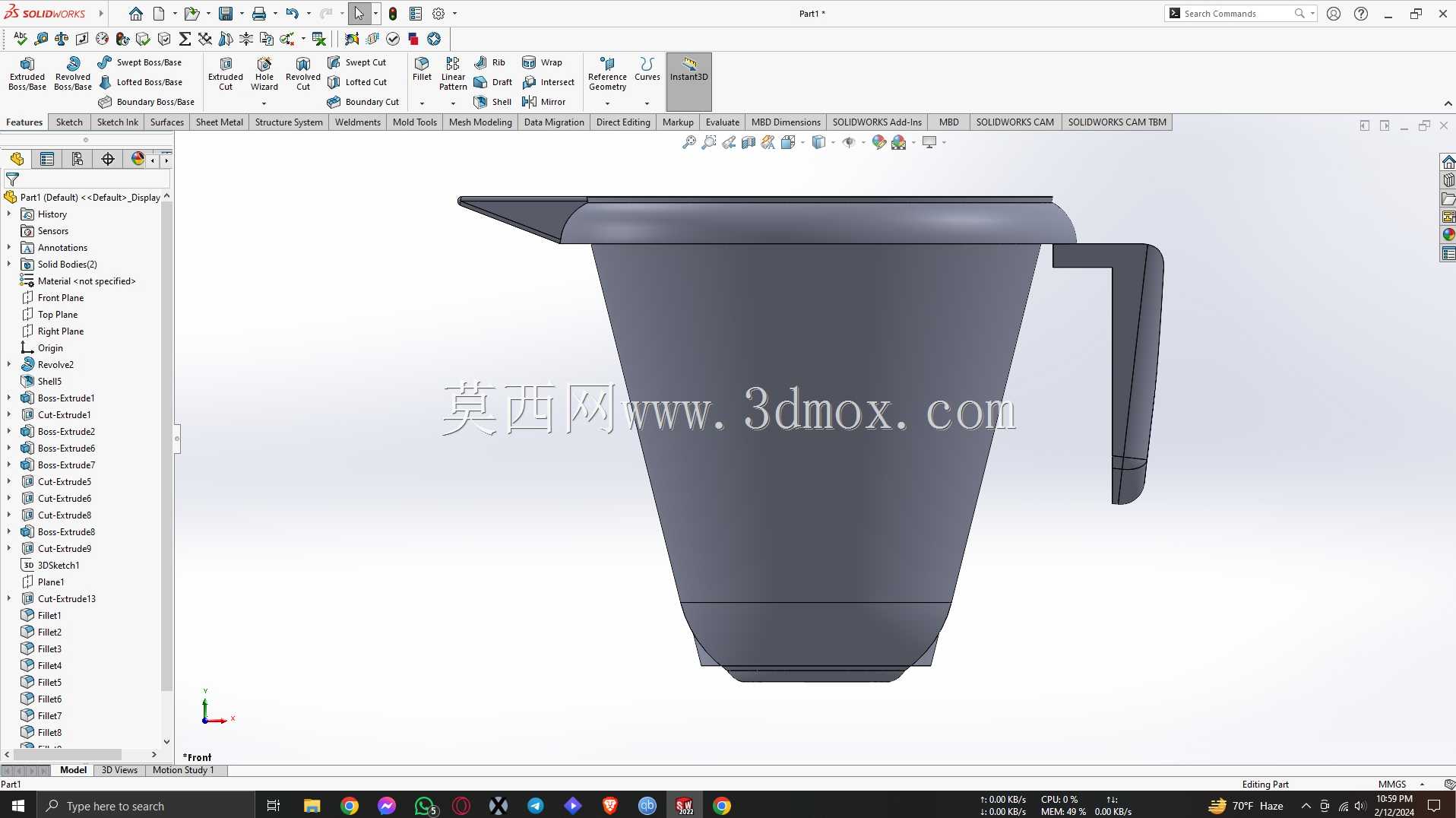Switch to the Evaluate tab

722,122
